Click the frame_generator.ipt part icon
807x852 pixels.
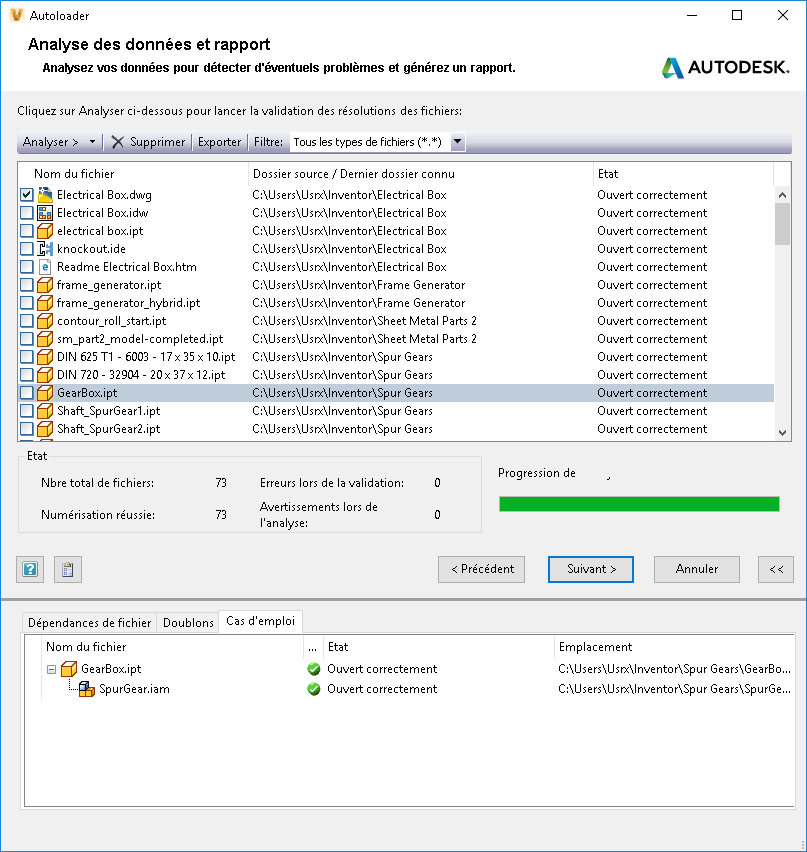pos(45,284)
